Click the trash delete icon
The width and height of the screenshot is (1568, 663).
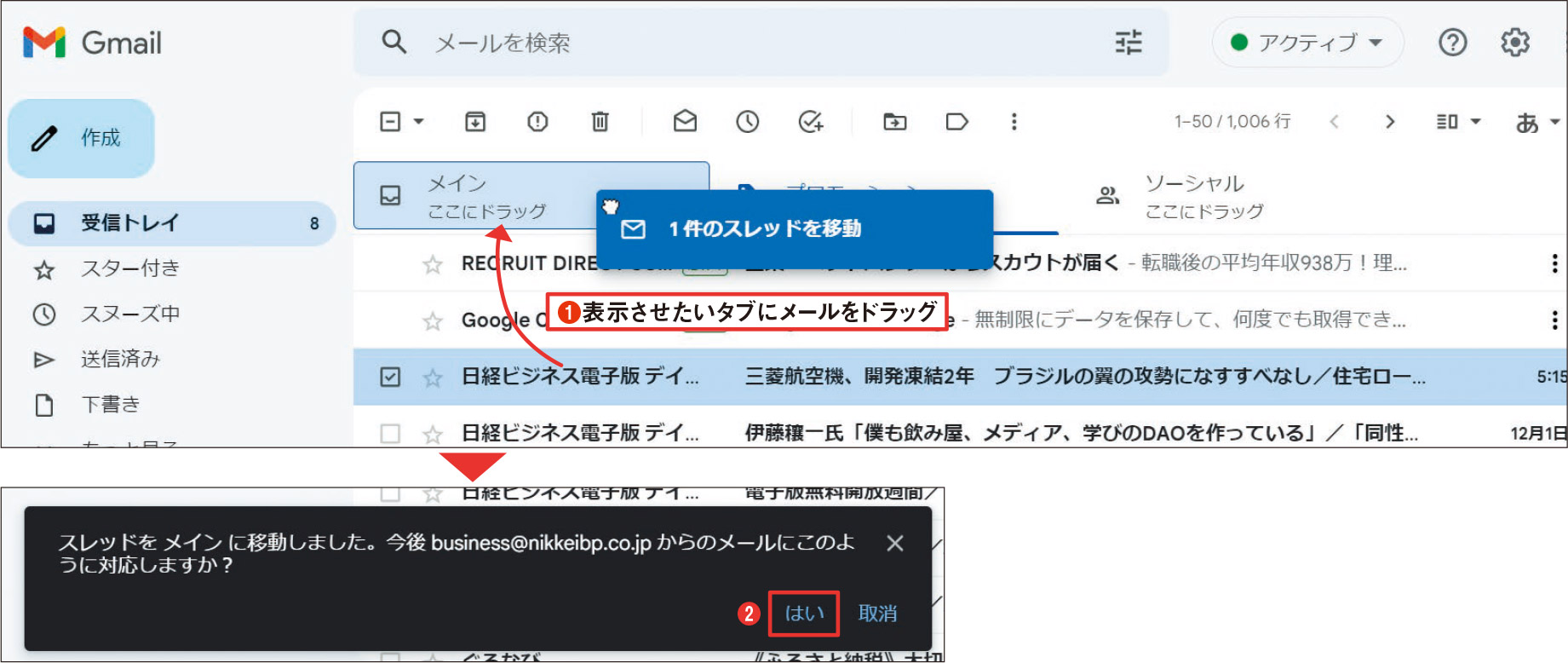point(600,122)
